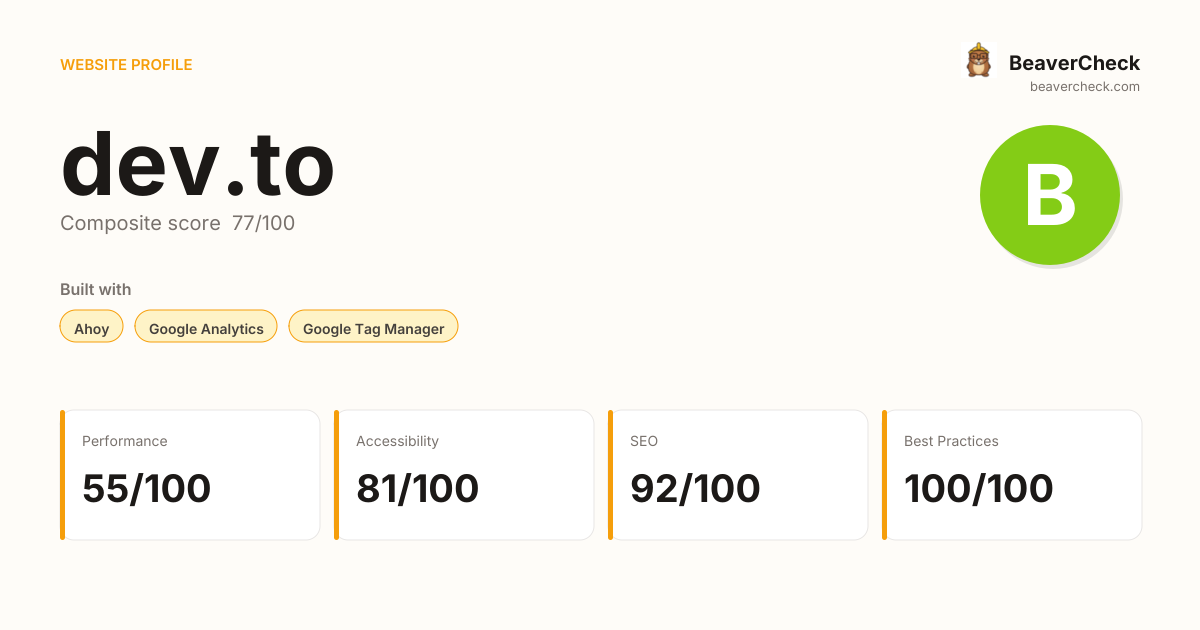Click the WEBSITE PROFILE heading
Image resolution: width=1200 pixels, height=630 pixels.
pyautogui.click(x=126, y=65)
